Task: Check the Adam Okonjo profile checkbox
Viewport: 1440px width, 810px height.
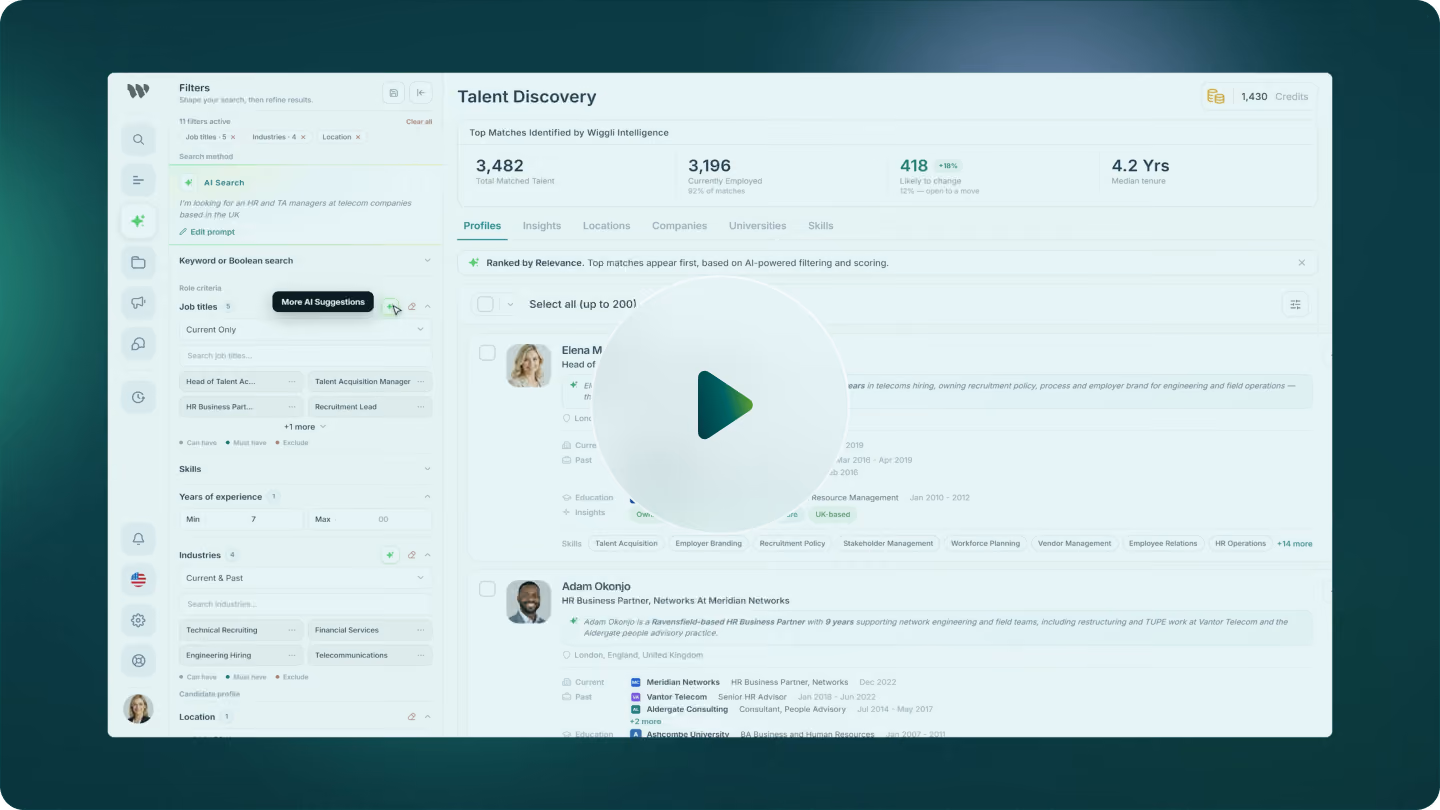Action: pos(487,589)
